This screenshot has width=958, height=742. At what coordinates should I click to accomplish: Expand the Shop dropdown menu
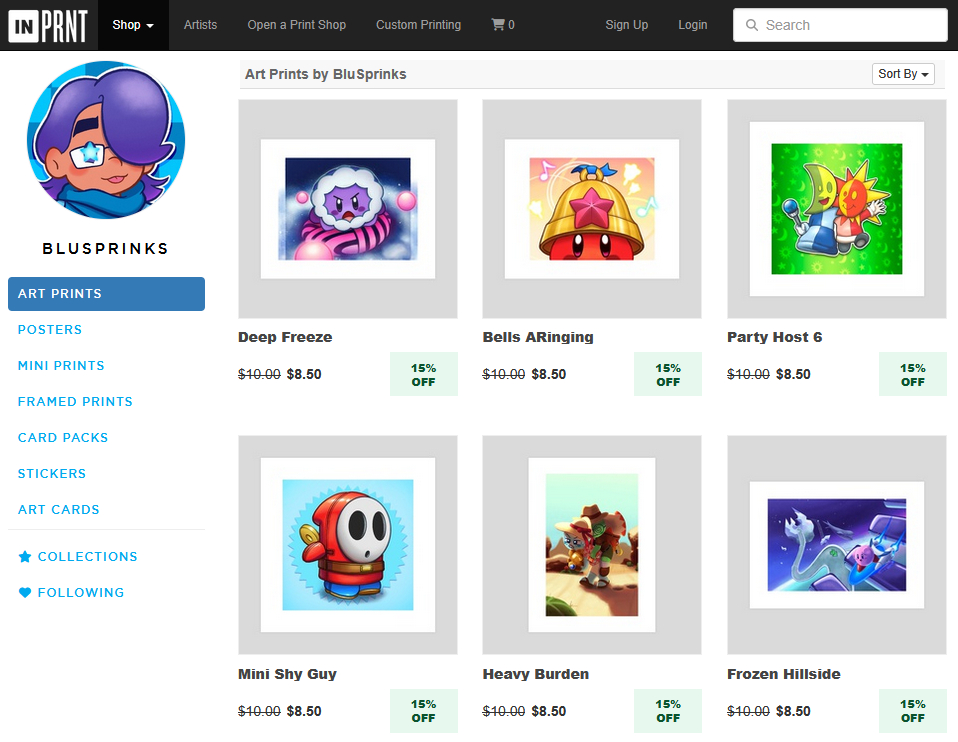(x=133, y=25)
